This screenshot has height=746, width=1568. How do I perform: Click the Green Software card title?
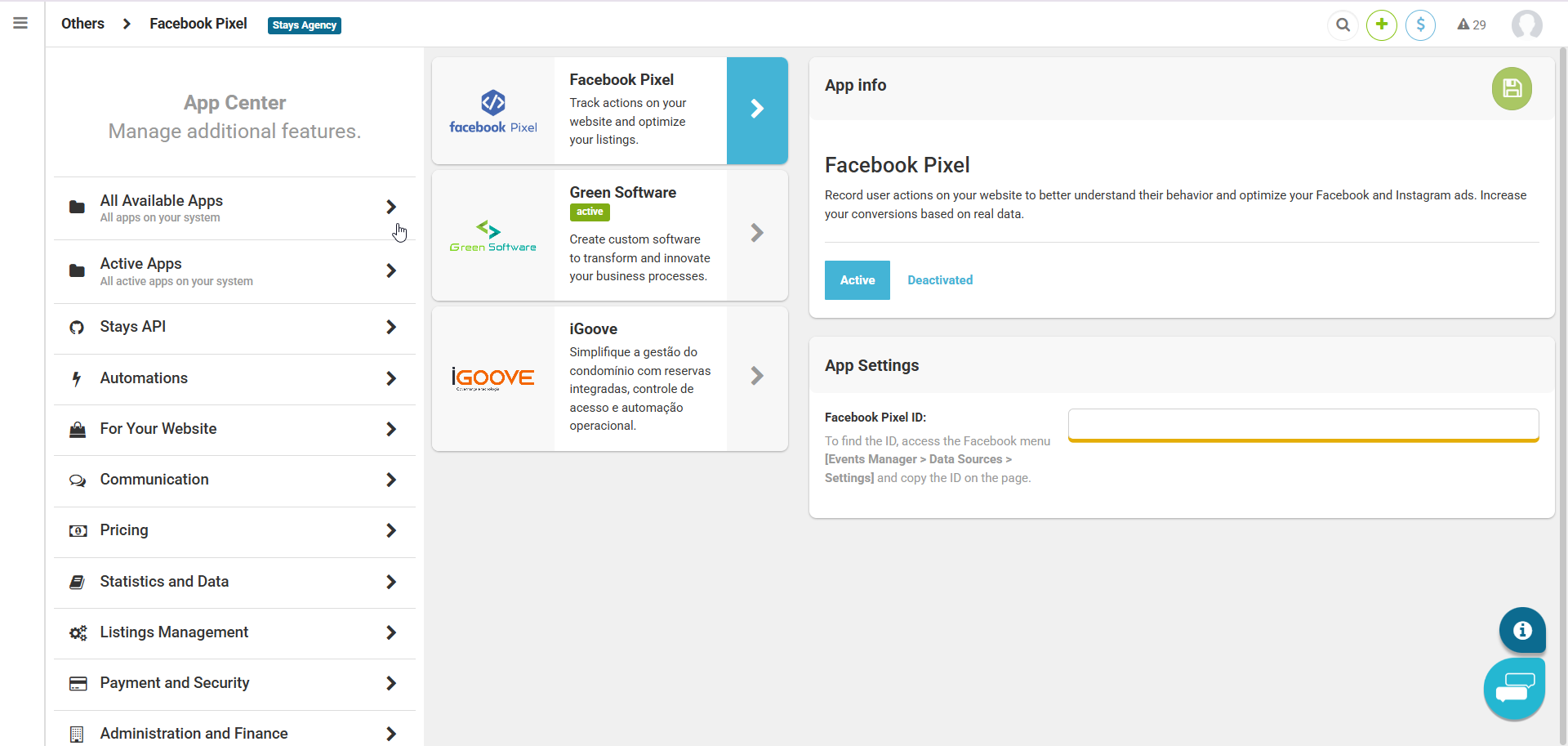[x=623, y=193]
